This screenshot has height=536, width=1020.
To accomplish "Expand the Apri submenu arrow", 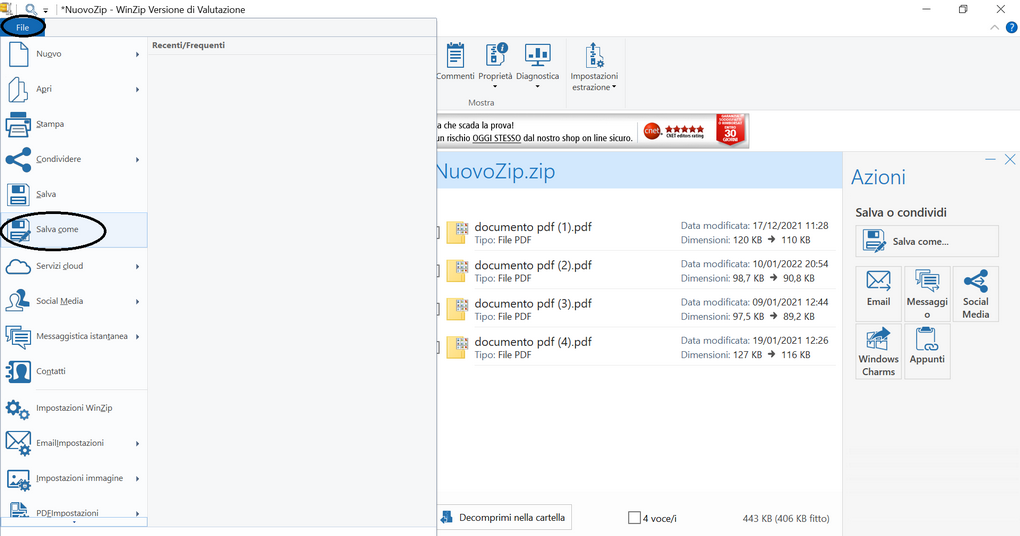I will (137, 90).
